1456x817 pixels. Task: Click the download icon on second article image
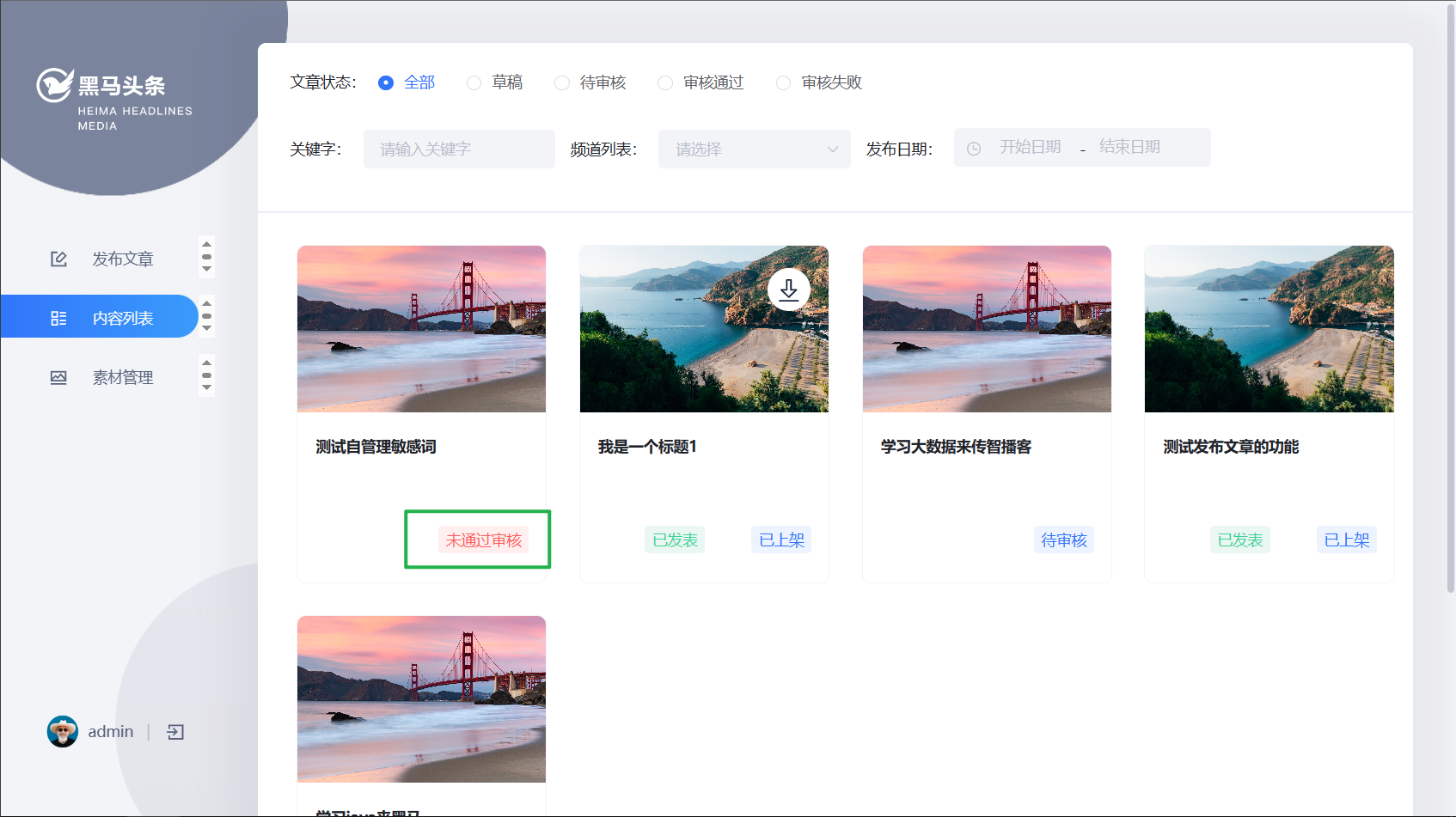click(788, 290)
